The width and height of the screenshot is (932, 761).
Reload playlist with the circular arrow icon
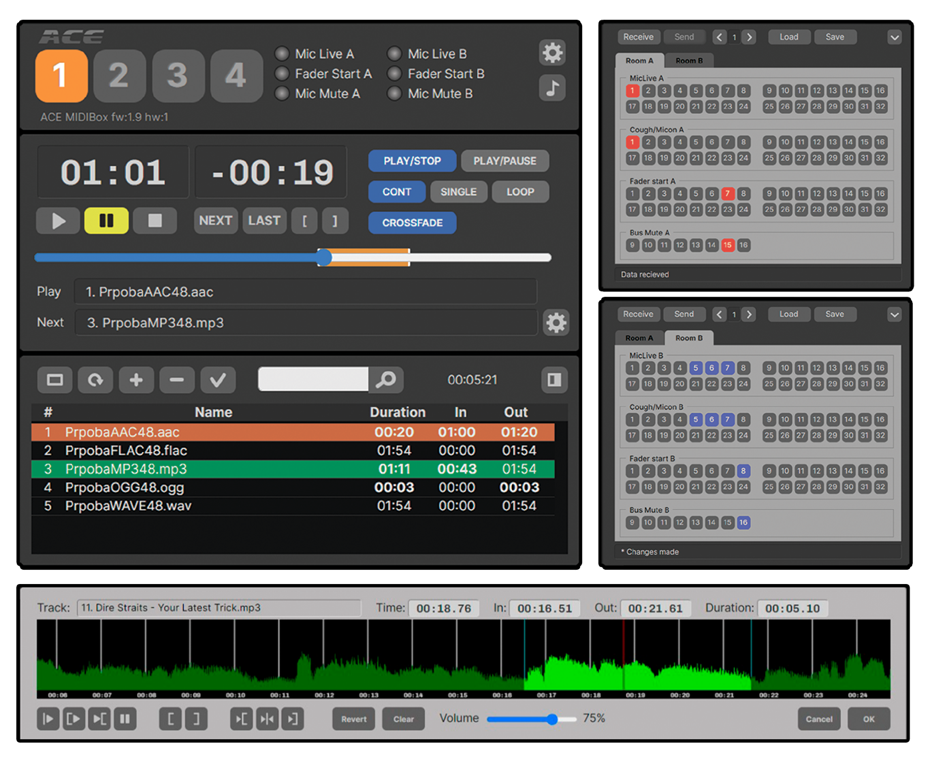(x=96, y=380)
